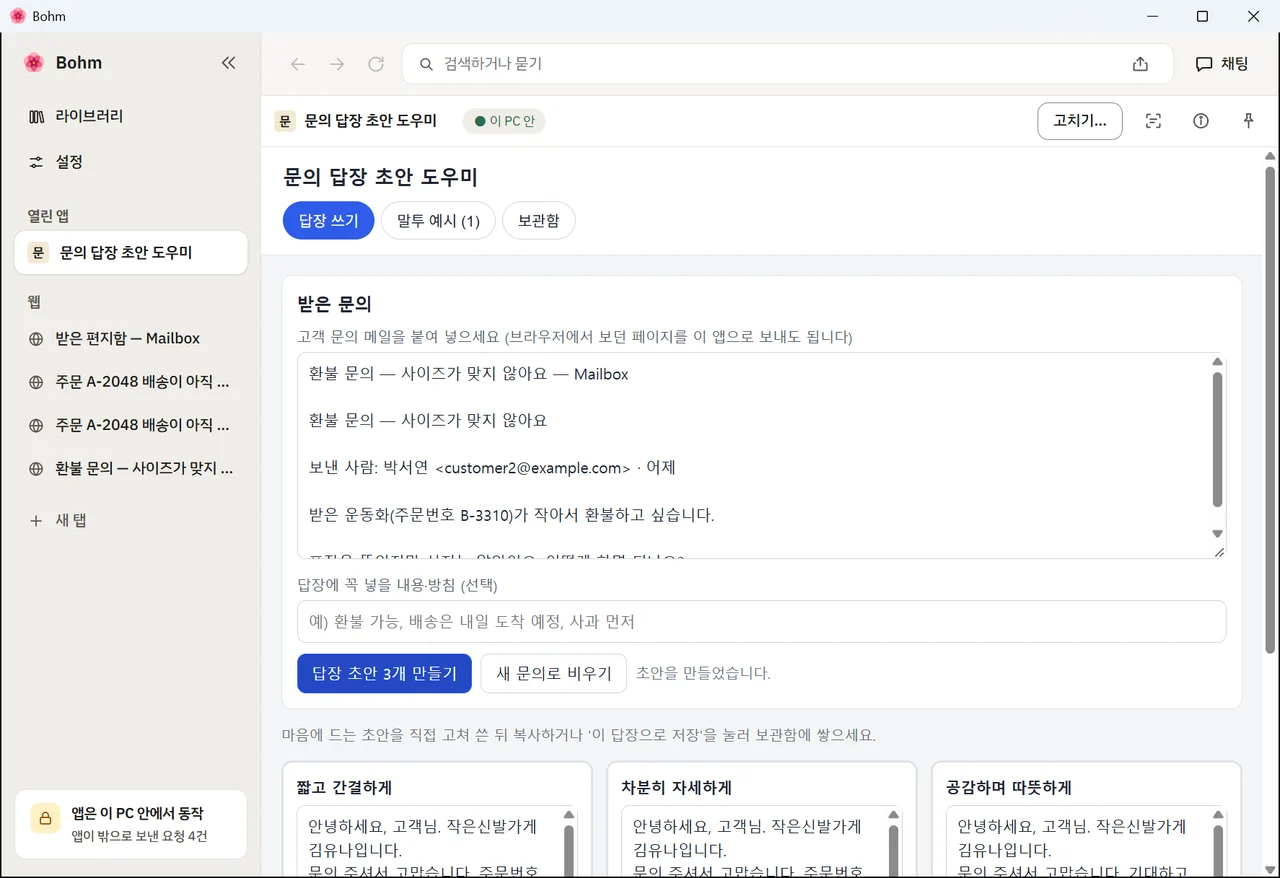Click the 문 app icon in header
Image resolution: width=1280 pixels, height=878 pixels.
[x=285, y=121]
